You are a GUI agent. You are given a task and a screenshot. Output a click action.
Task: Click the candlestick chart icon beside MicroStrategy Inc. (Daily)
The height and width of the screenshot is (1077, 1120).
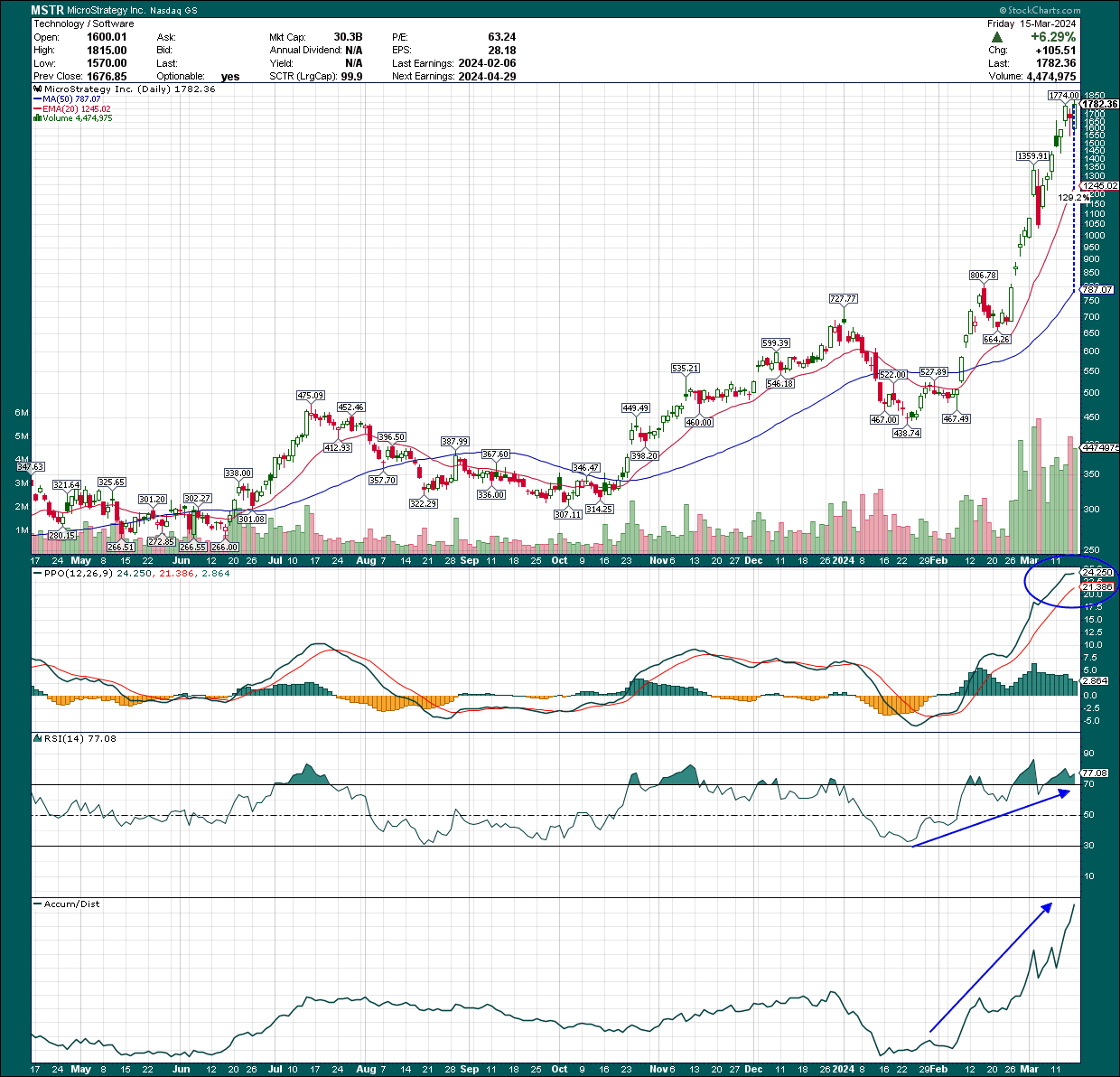point(36,89)
